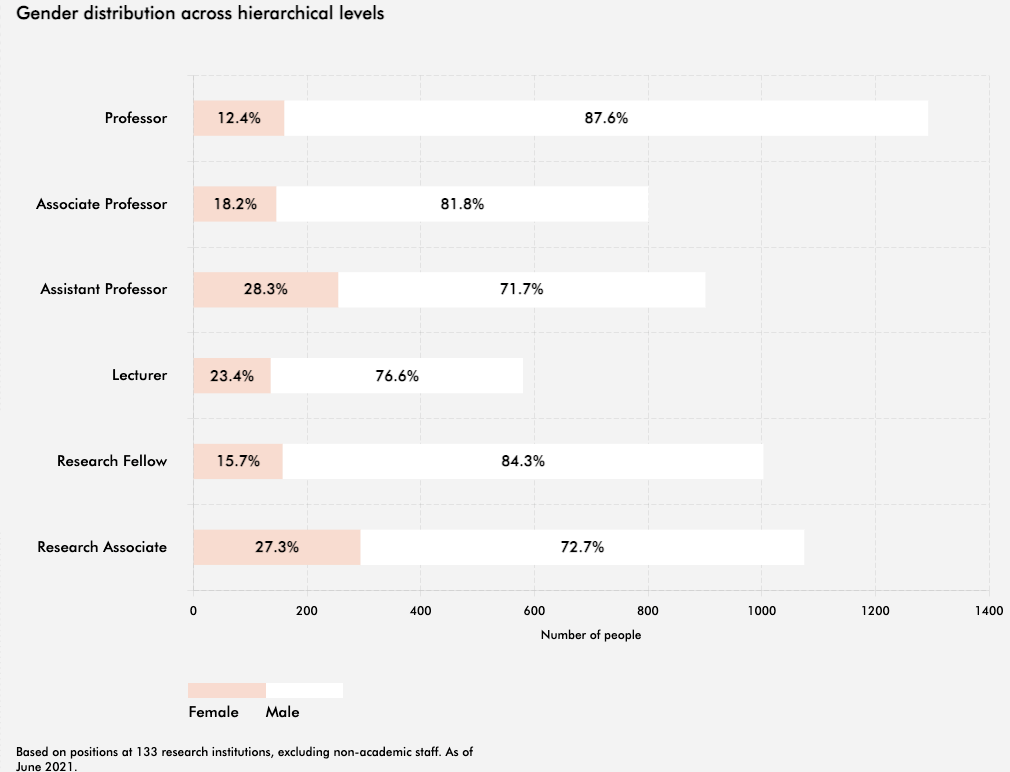This screenshot has height=772, width=1010.
Task: Click the "Male" legend label text
Action: click(x=282, y=712)
